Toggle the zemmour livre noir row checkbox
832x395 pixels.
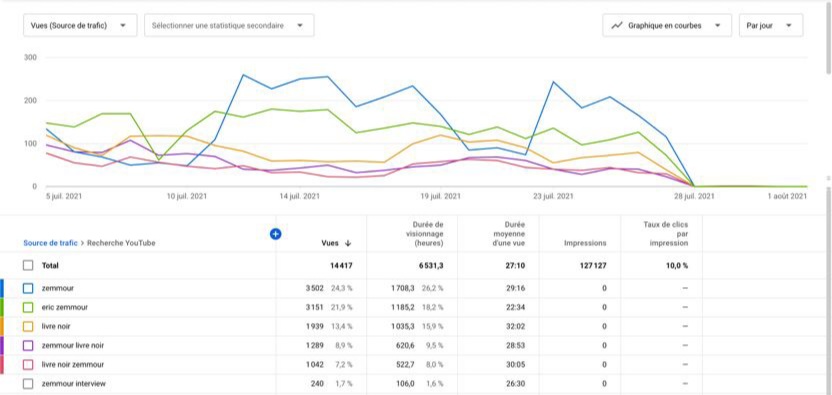point(28,345)
